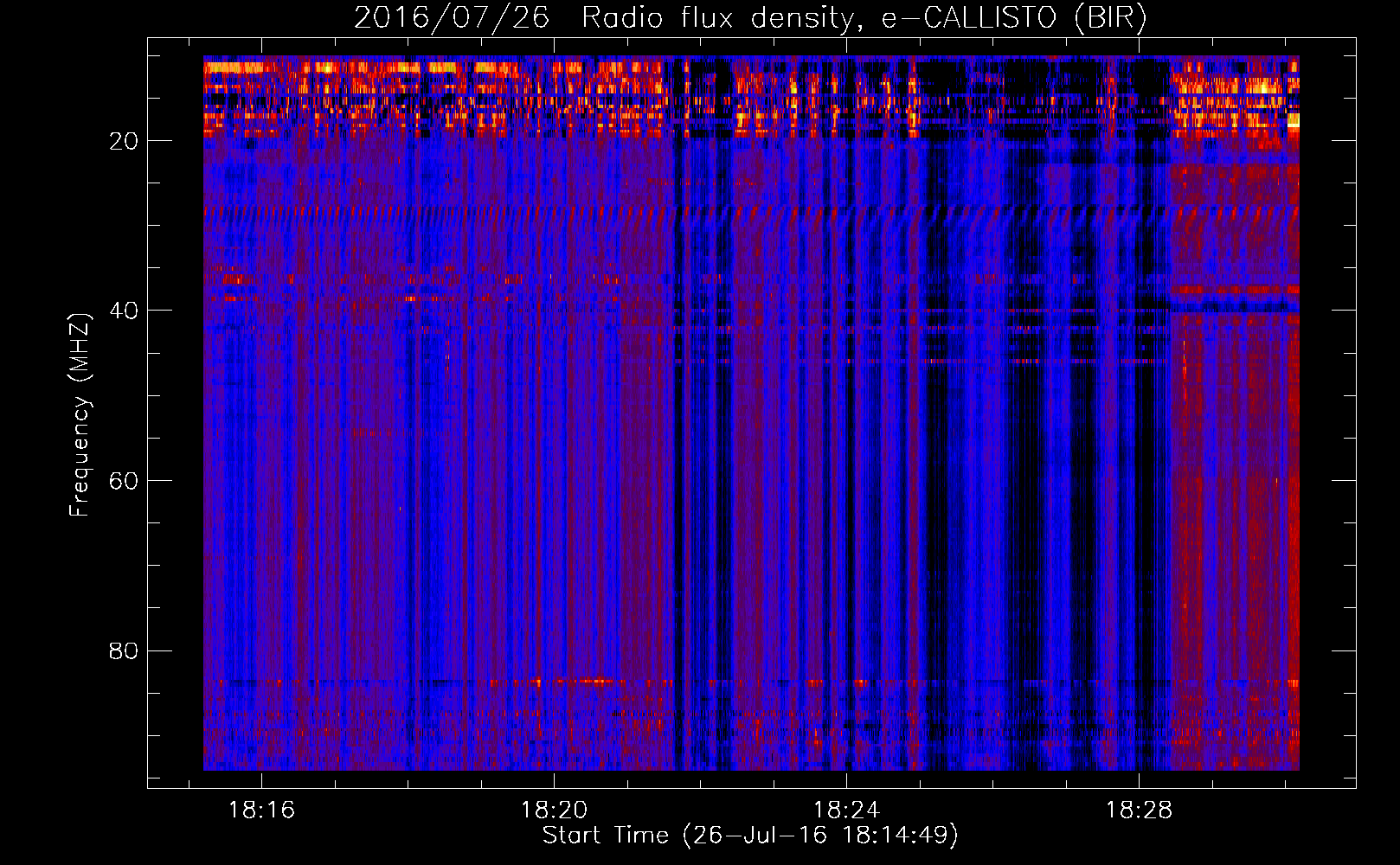Screen dimensions: 1400x865
Task: Click the 'Start Time (26-Jul-16 18:14:49)' x-axis label
Action: click(750, 836)
